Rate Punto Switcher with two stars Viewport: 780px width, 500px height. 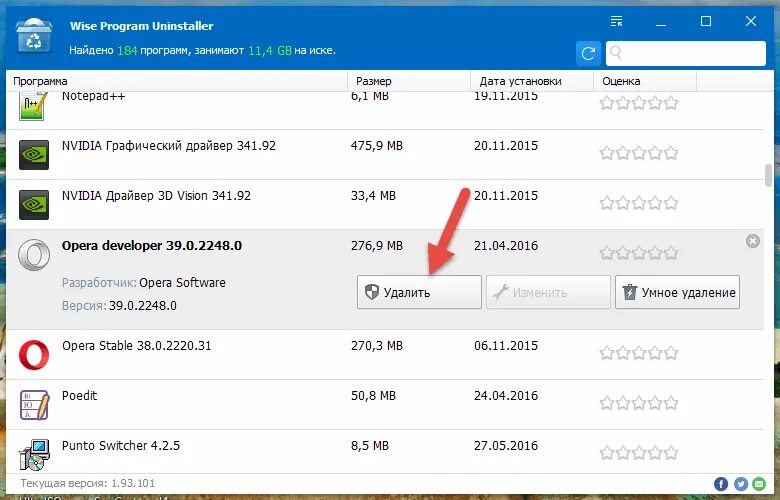click(623, 453)
